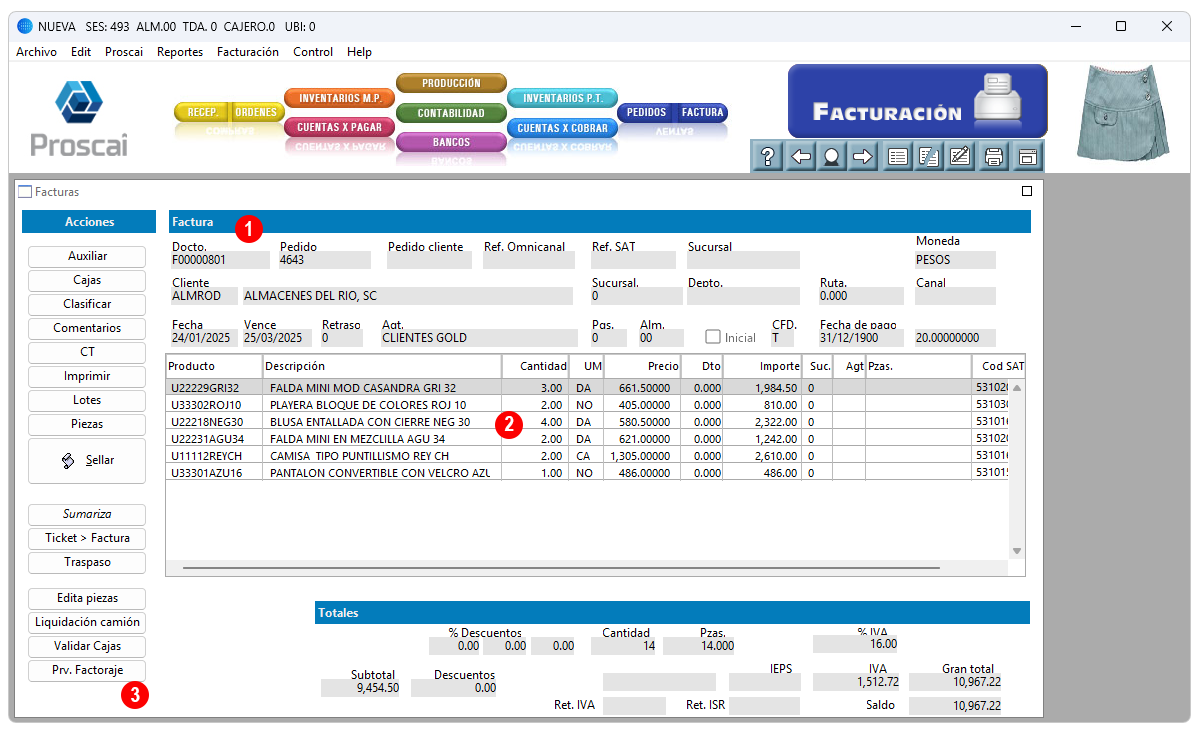
Task: Click the Sellar stamp button
Action: (x=88, y=460)
